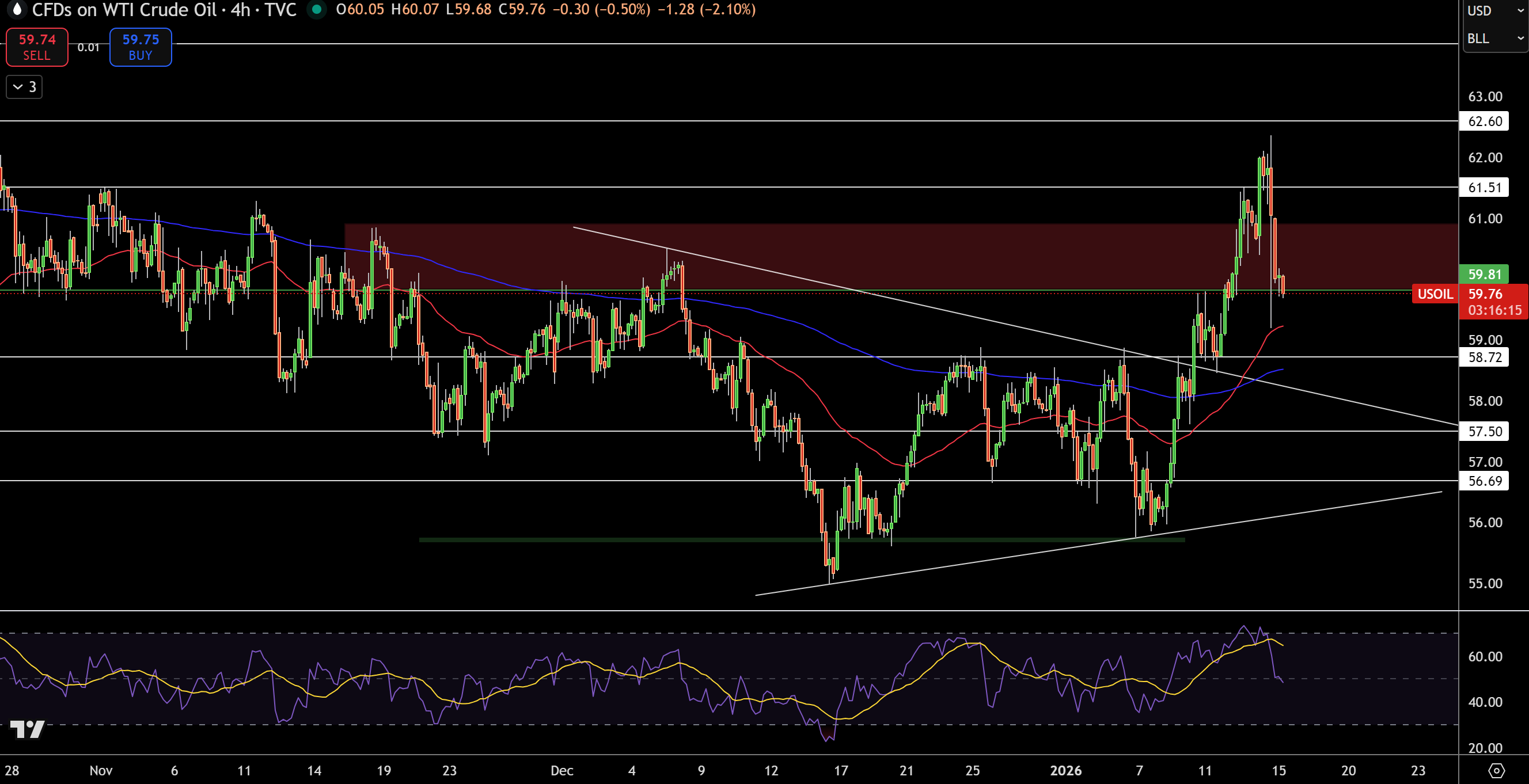Click the 63.00 price scale value
Screen dimensions: 1529x784
(x=1485, y=97)
